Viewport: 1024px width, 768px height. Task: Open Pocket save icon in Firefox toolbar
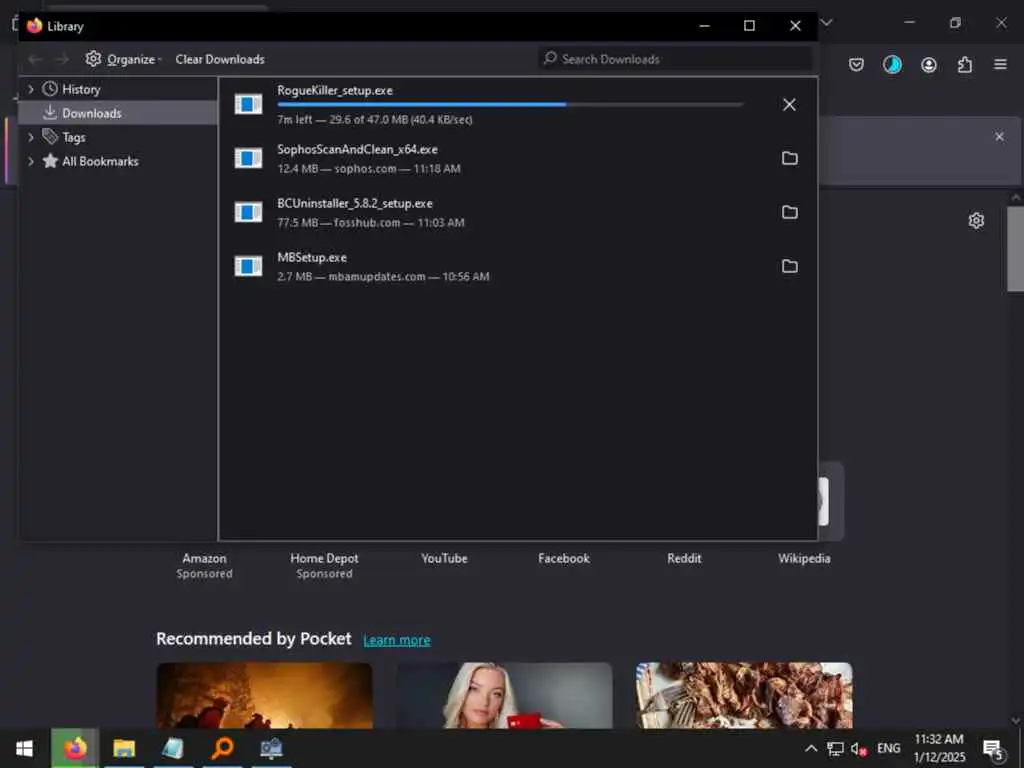pos(856,65)
